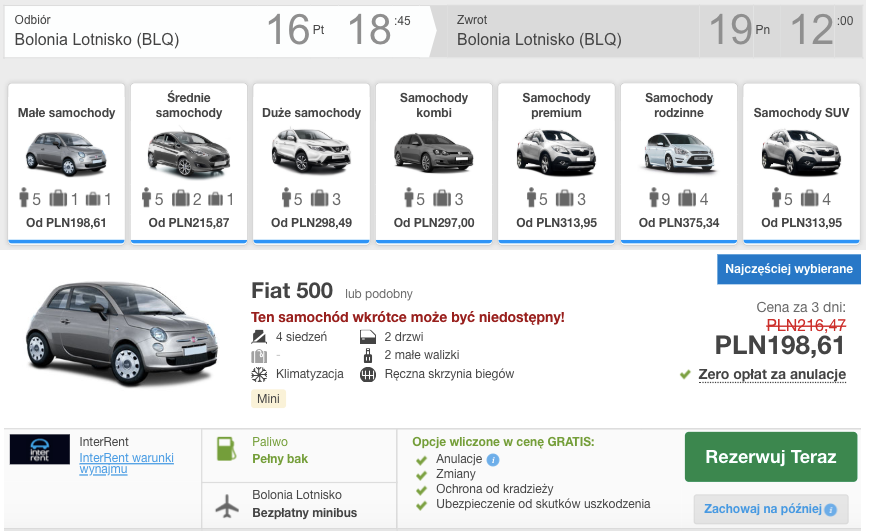Select the Samochody SUV category card

[x=801, y=163]
